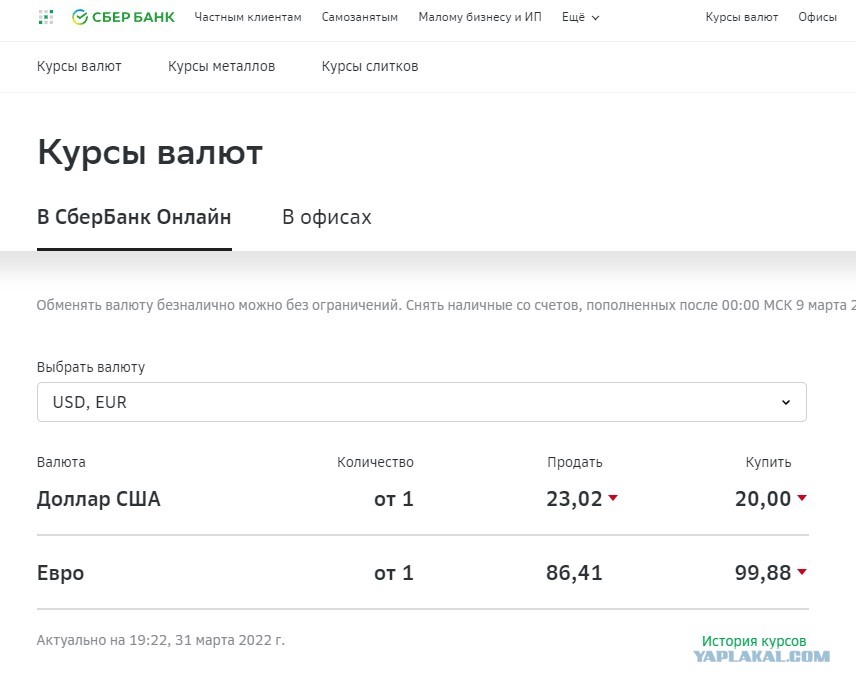Click the euro buy rate 99,88
The height and width of the screenshot is (686, 856).
pos(763,573)
